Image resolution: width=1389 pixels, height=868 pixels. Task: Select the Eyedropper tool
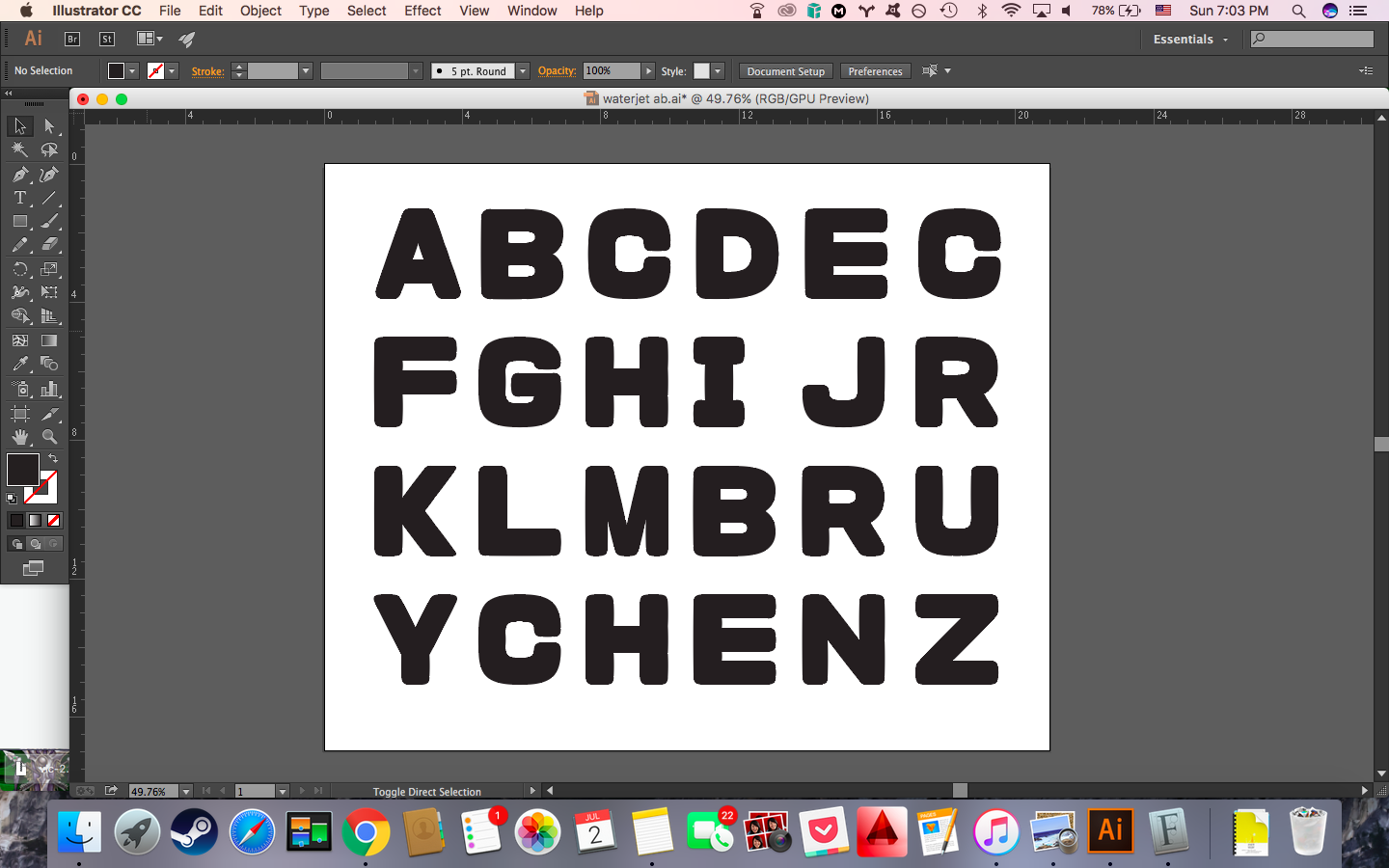tap(20, 364)
